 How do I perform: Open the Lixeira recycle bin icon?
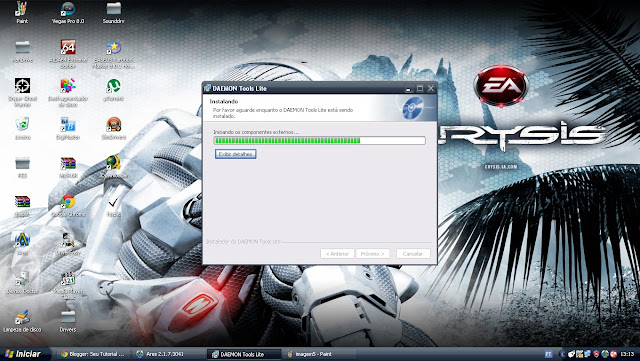tap(22, 125)
